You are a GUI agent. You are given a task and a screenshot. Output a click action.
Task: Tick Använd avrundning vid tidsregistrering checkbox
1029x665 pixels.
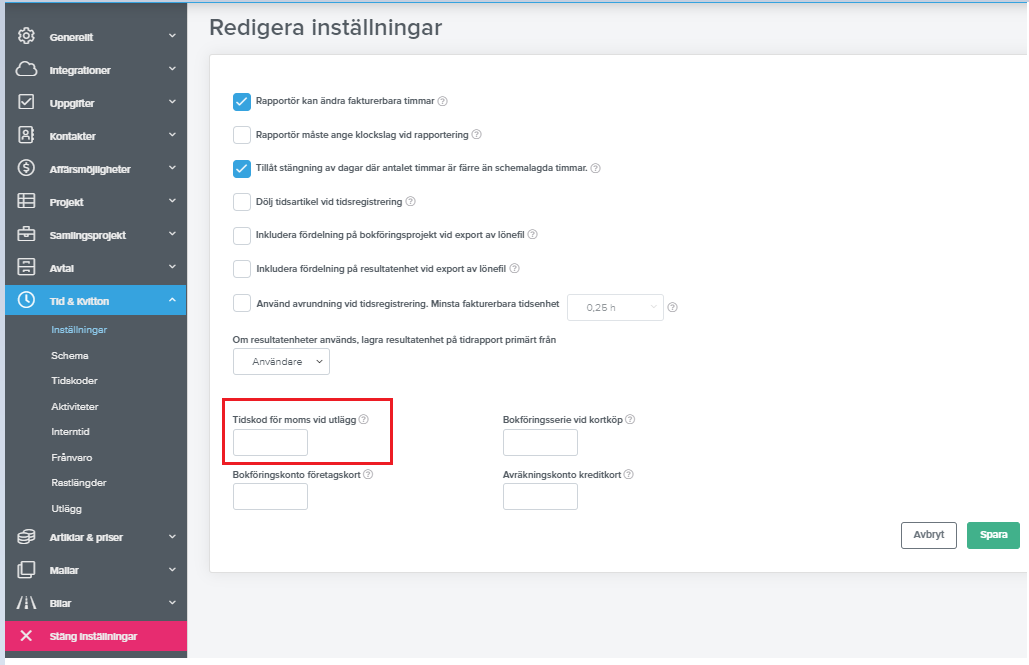[242, 303]
